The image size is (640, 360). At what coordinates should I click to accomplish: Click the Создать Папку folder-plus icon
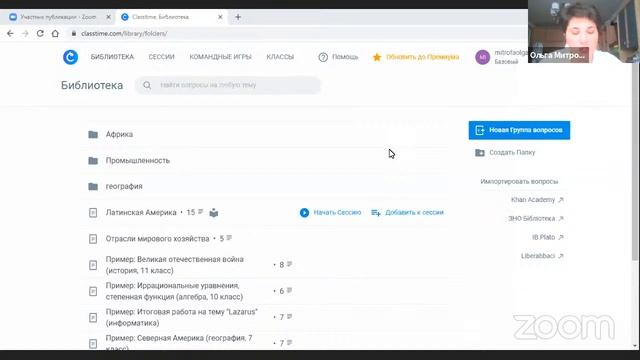480,153
